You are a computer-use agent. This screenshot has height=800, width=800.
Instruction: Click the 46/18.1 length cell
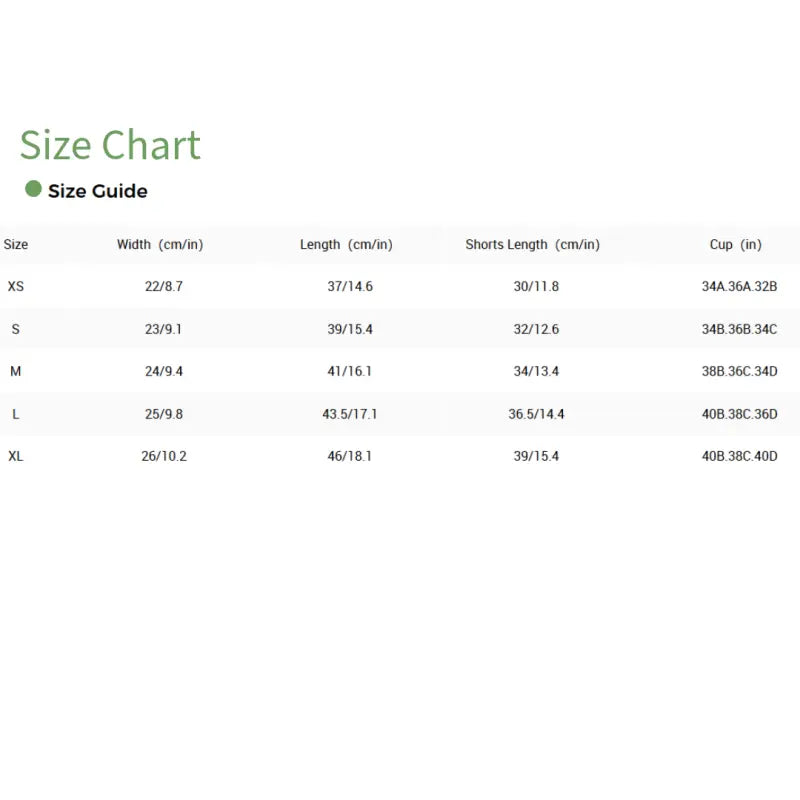pyautogui.click(x=350, y=456)
